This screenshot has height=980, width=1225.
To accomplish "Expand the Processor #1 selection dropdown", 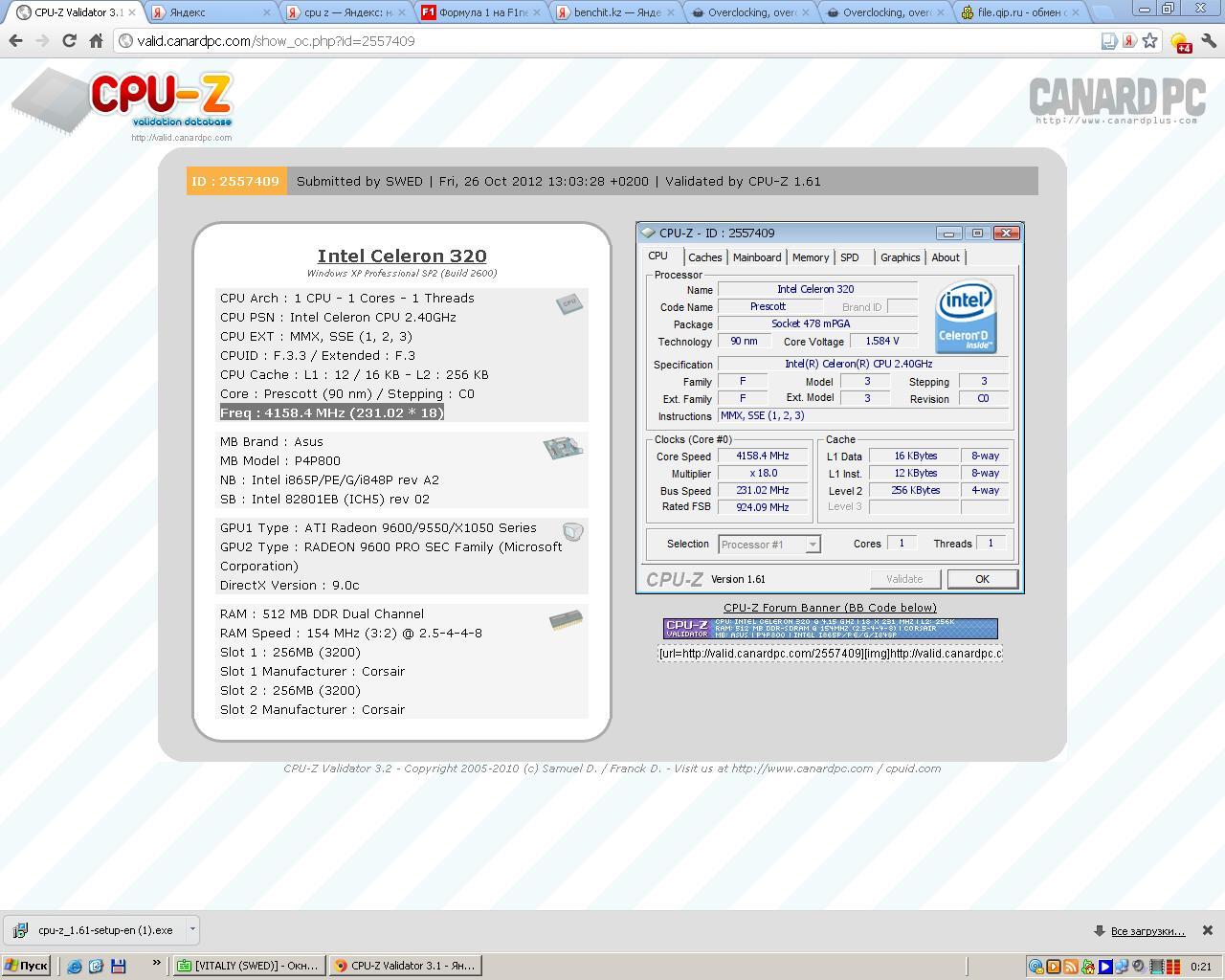I will (813, 545).
